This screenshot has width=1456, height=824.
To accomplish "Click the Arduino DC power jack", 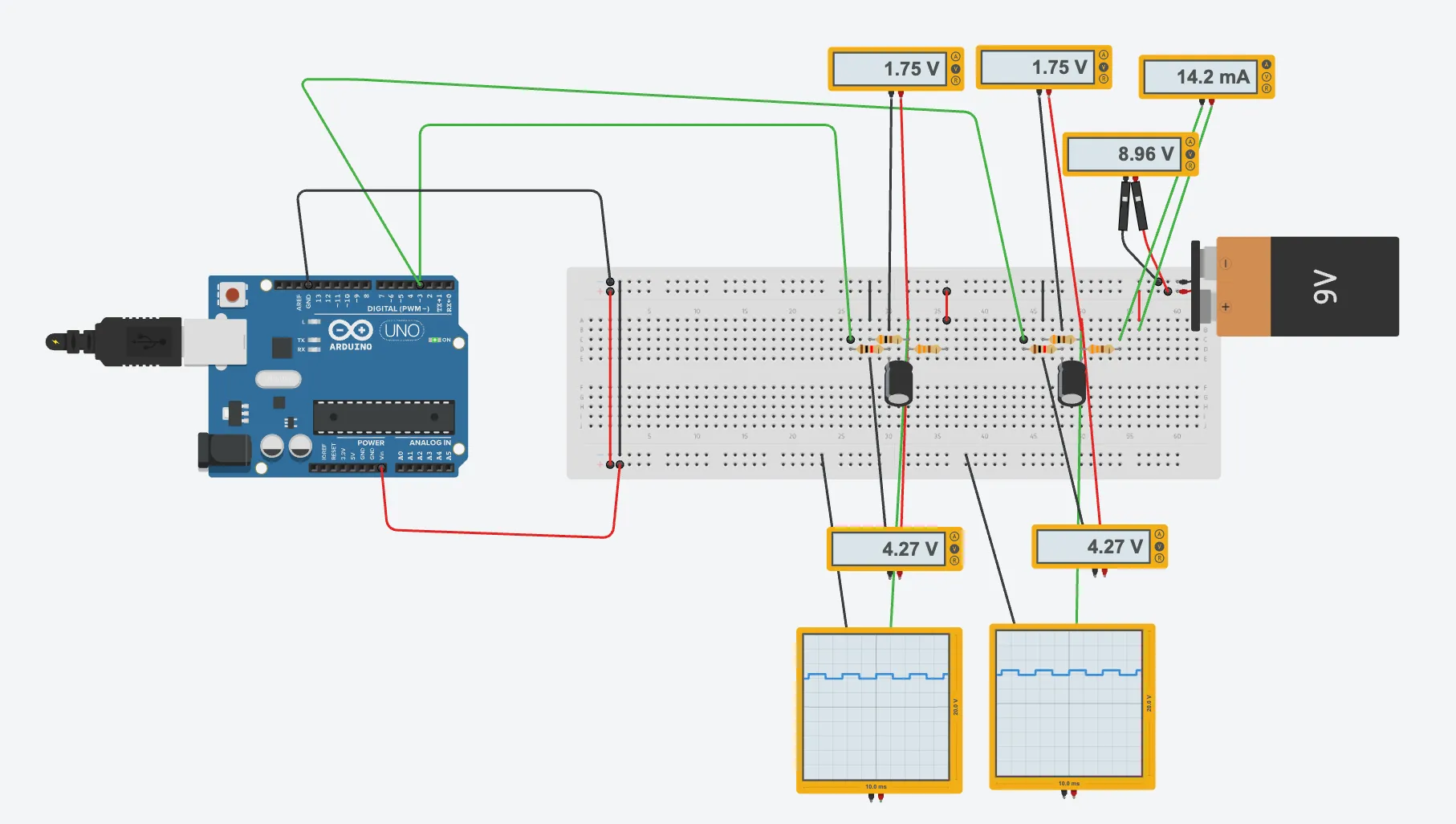I will [222, 450].
